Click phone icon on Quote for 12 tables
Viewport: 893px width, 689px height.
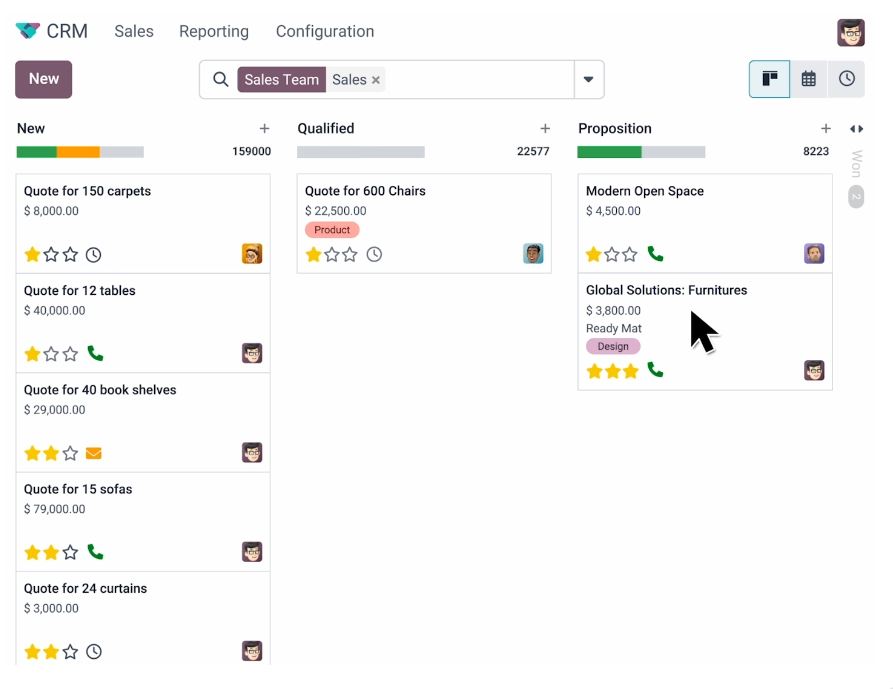[x=95, y=354]
